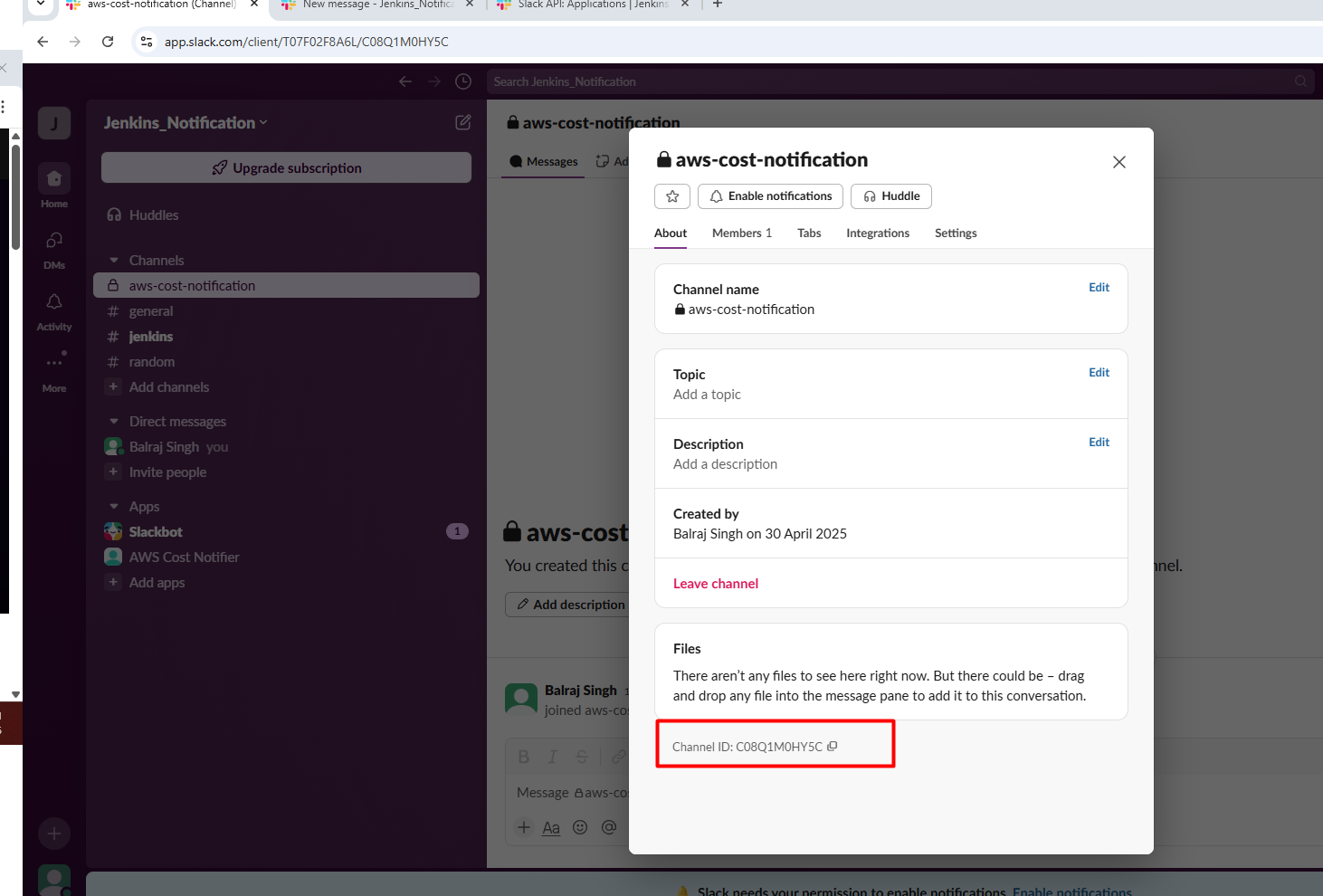Open the emoji picker in composer

(580, 827)
